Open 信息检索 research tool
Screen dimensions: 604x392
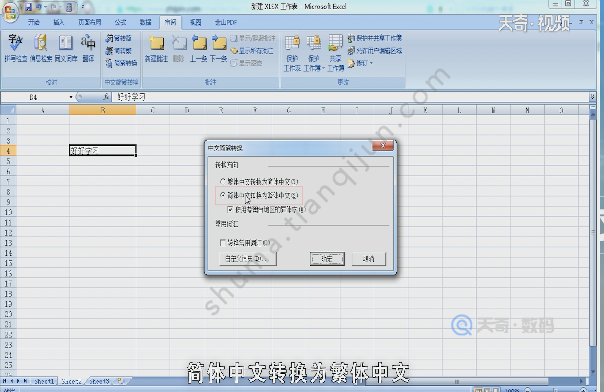pos(40,48)
